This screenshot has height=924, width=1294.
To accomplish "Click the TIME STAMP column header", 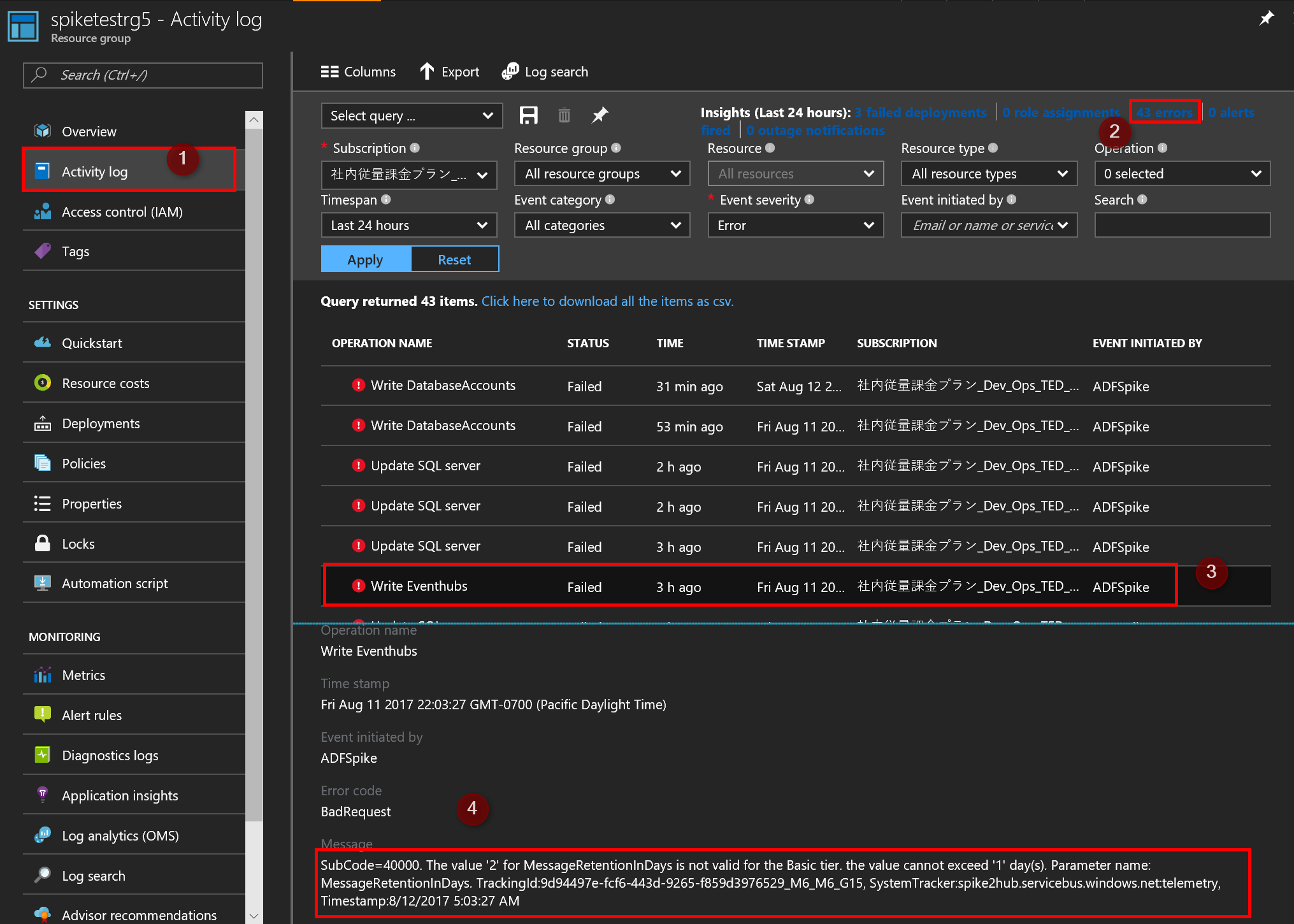I will point(791,343).
